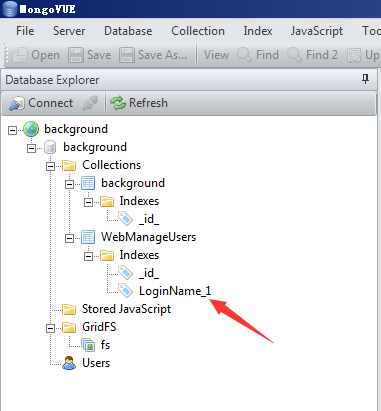The width and height of the screenshot is (381, 411).
Task: Click Indexes folder icon under WebManageUsers
Action: (x=107, y=255)
